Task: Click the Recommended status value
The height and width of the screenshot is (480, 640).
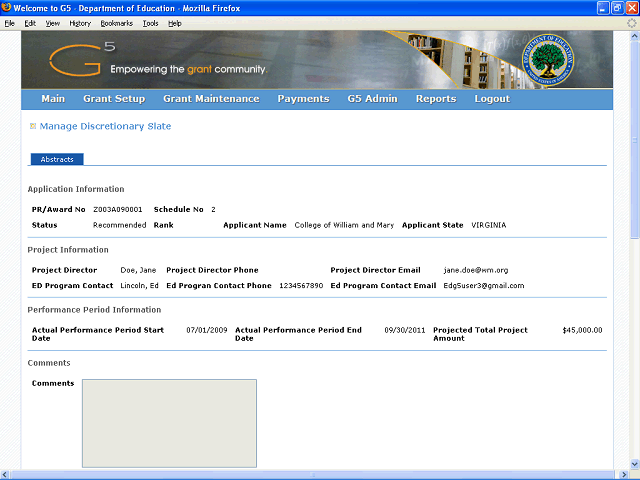Action: (120, 225)
